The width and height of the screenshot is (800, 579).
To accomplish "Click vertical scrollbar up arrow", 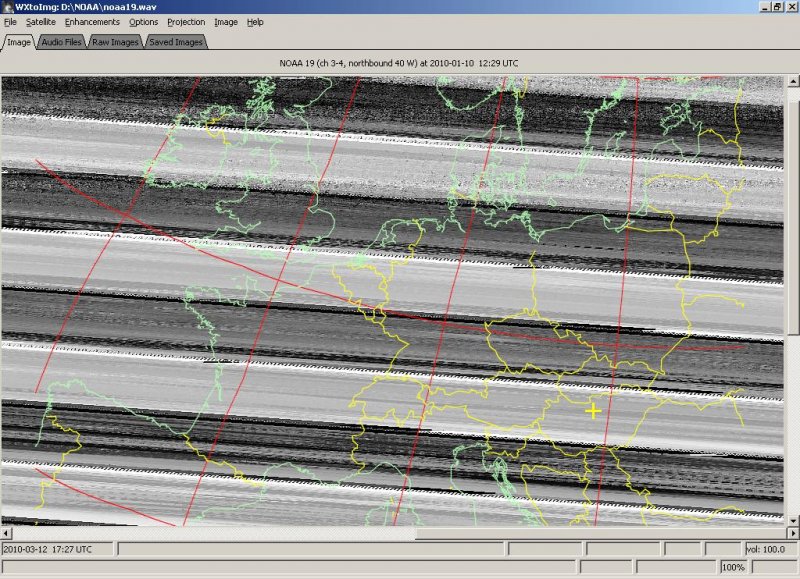I will (793, 81).
